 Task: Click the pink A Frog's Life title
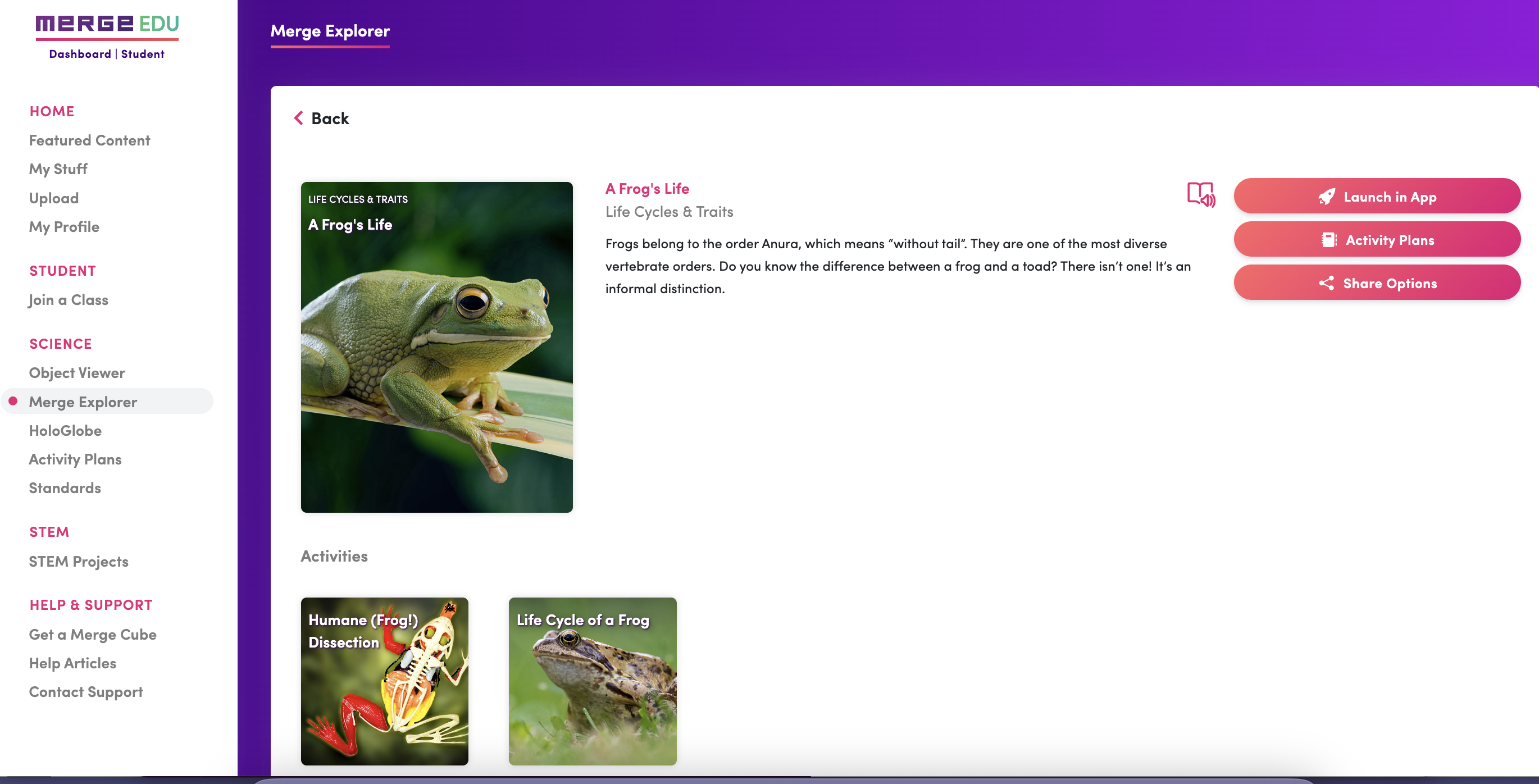coord(647,188)
